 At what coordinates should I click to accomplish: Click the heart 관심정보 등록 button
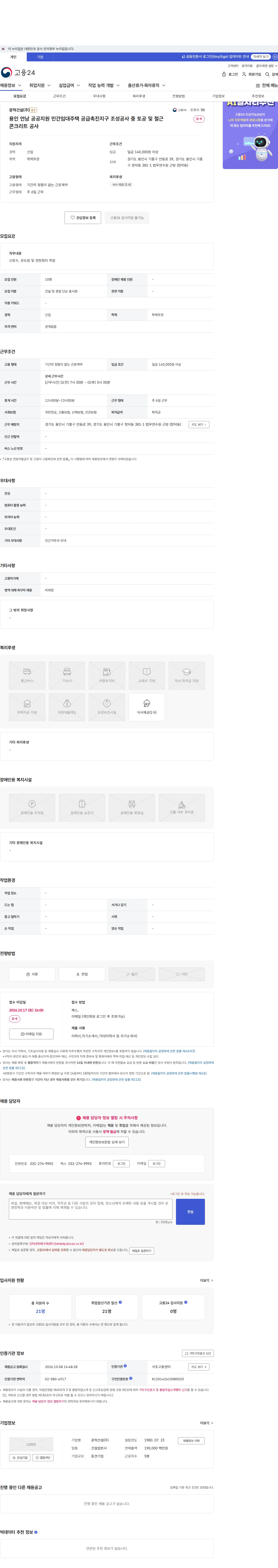83,217
